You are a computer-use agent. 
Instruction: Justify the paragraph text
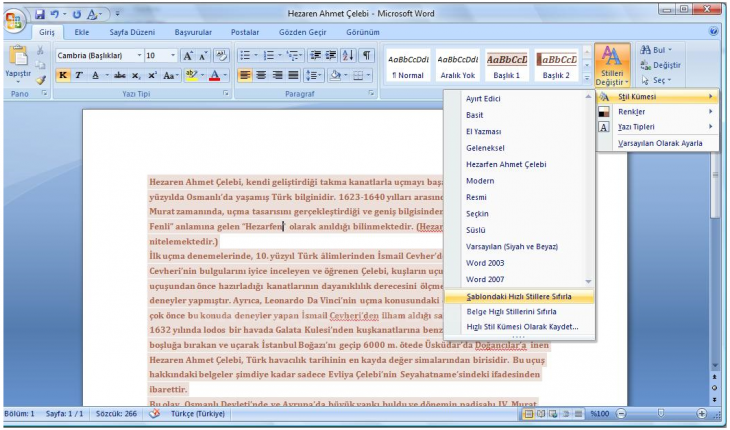point(293,75)
